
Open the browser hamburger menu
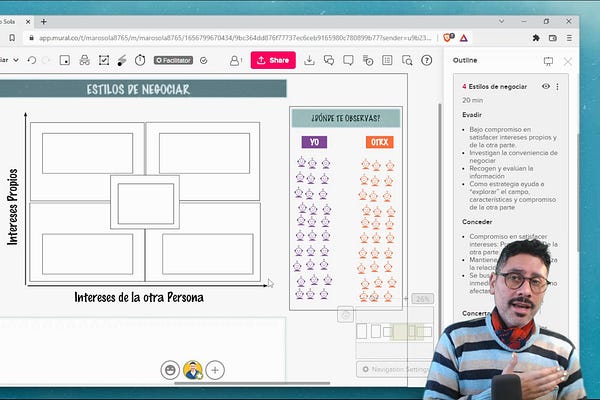pos(569,38)
